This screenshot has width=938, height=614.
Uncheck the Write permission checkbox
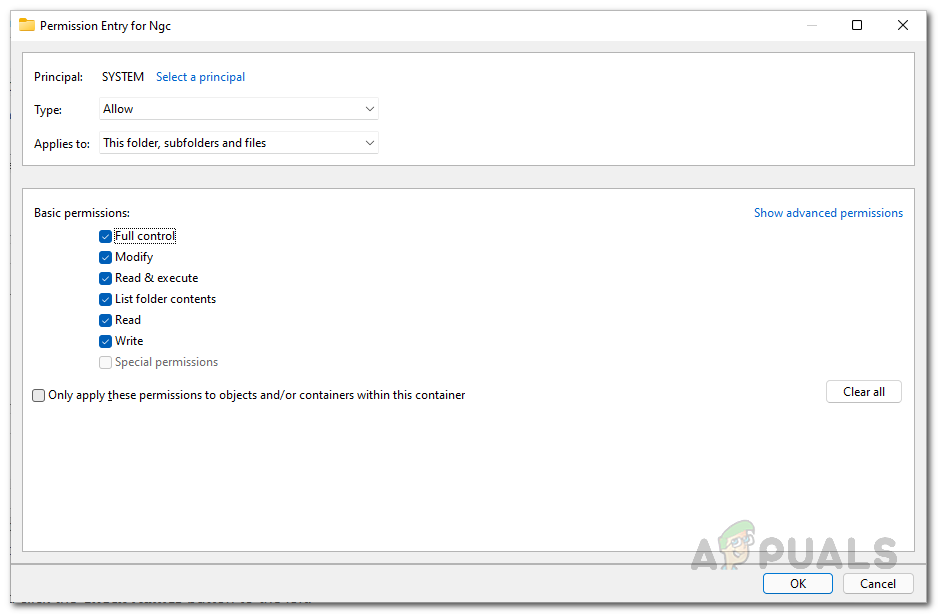pyautogui.click(x=105, y=341)
